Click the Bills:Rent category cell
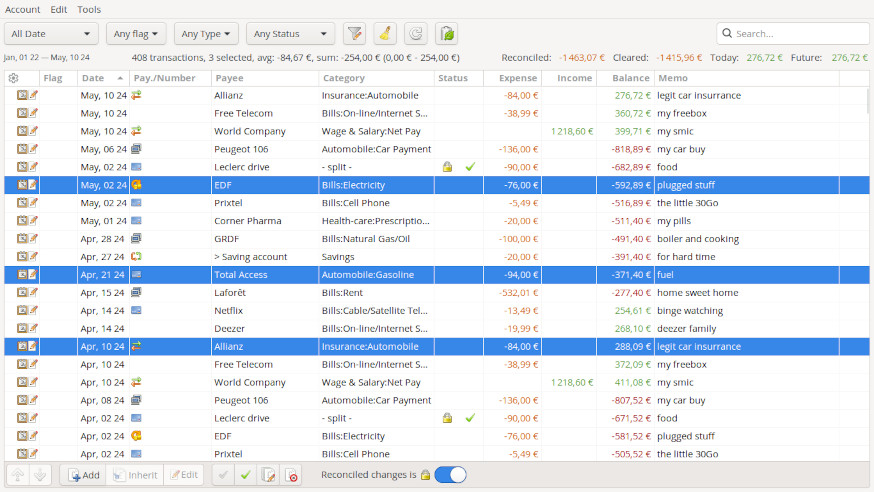Screen dimensions: 874x492 point(376,293)
